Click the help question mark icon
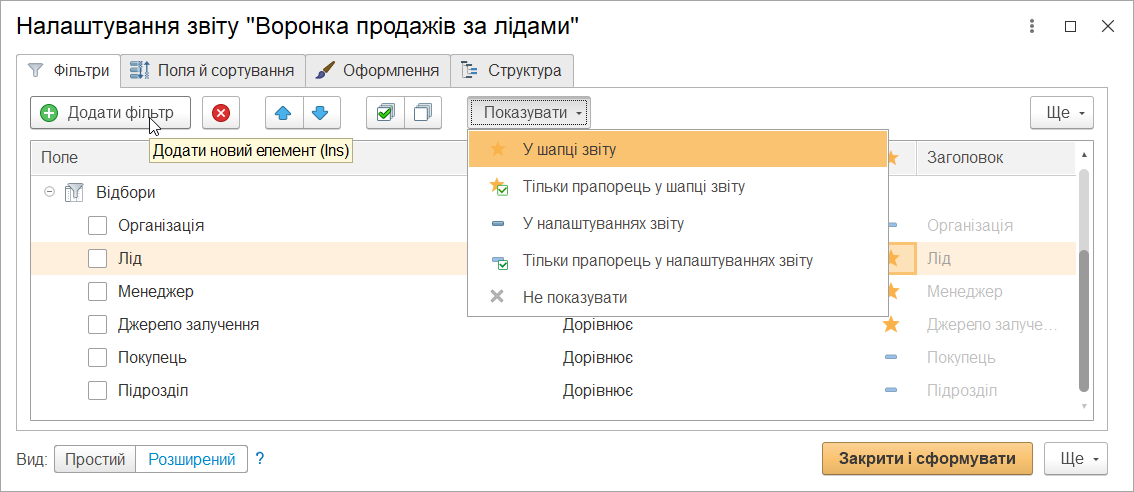Viewport: 1134px width, 492px height. click(260, 459)
